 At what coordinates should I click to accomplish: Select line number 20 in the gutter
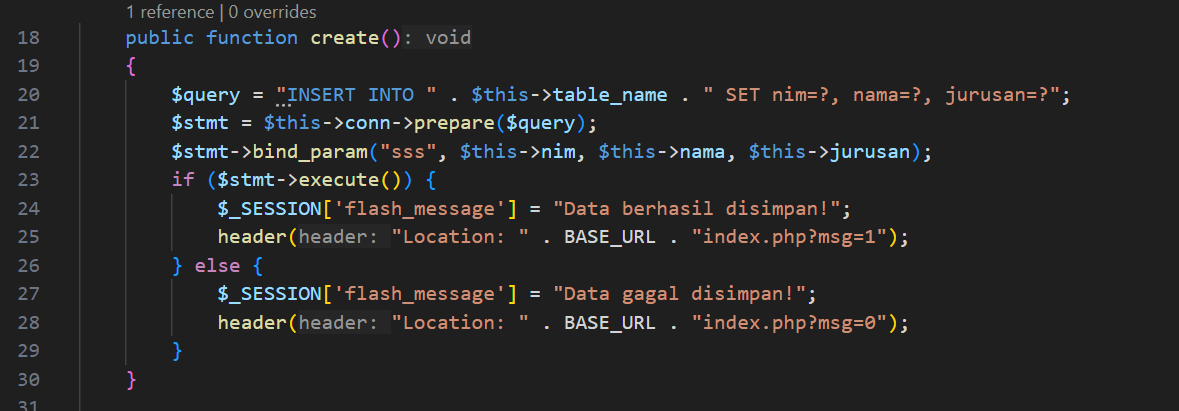(29, 95)
